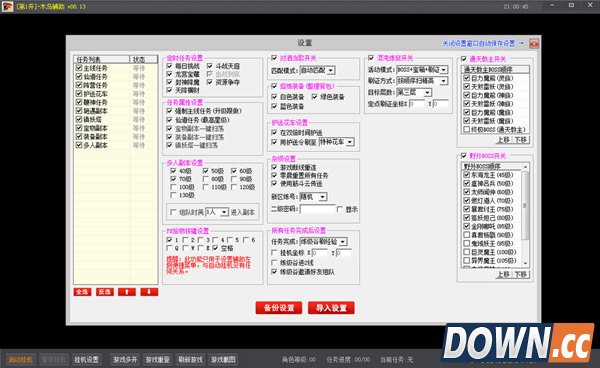Screen dimensions: 600x368
Task: Click 游戏多开 in bottom bar
Action: (125, 360)
